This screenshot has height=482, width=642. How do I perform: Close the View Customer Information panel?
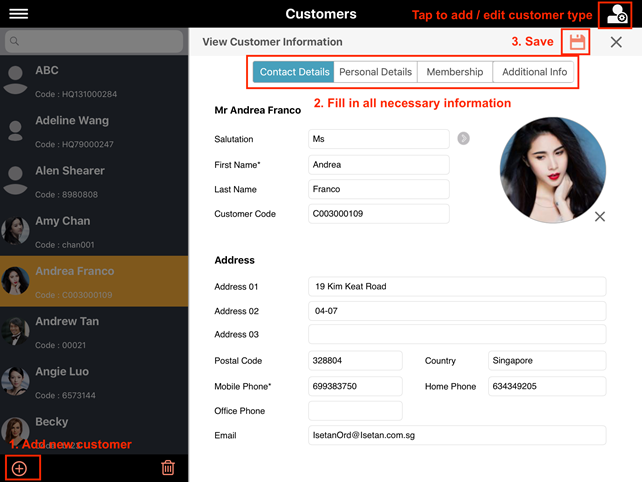616,42
